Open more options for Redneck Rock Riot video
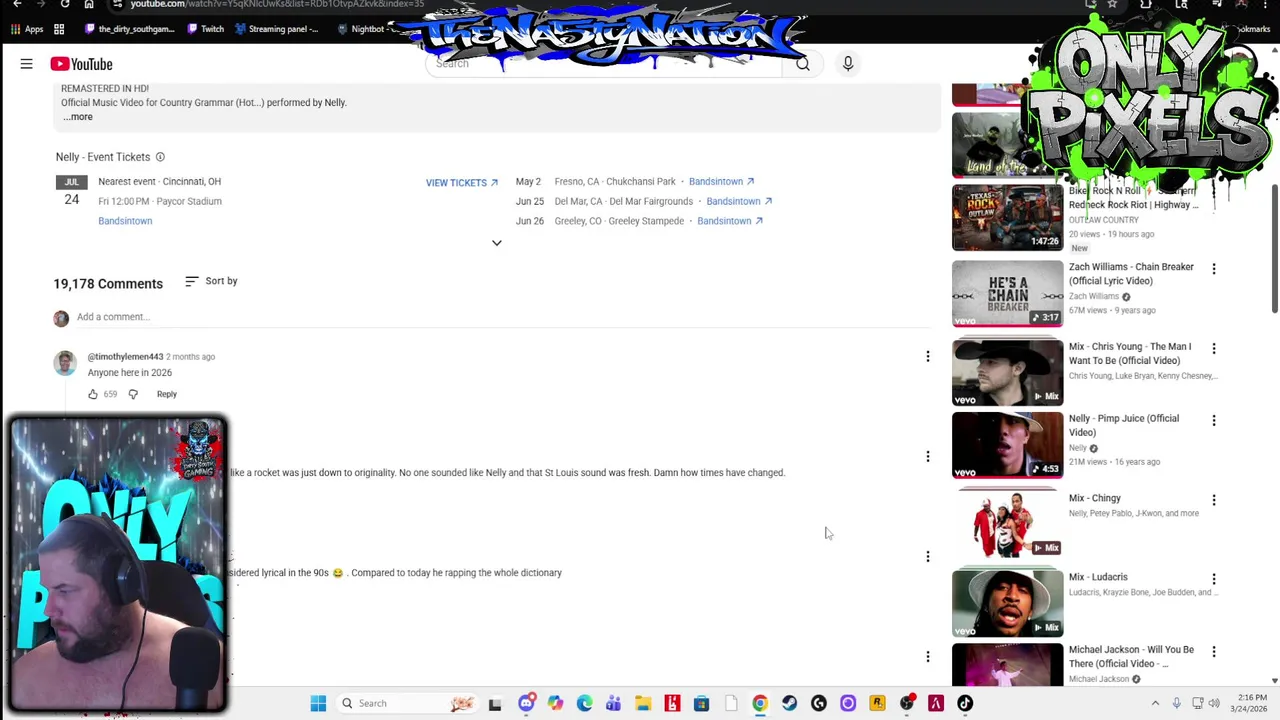This screenshot has height=720, width=1280. click(1214, 193)
